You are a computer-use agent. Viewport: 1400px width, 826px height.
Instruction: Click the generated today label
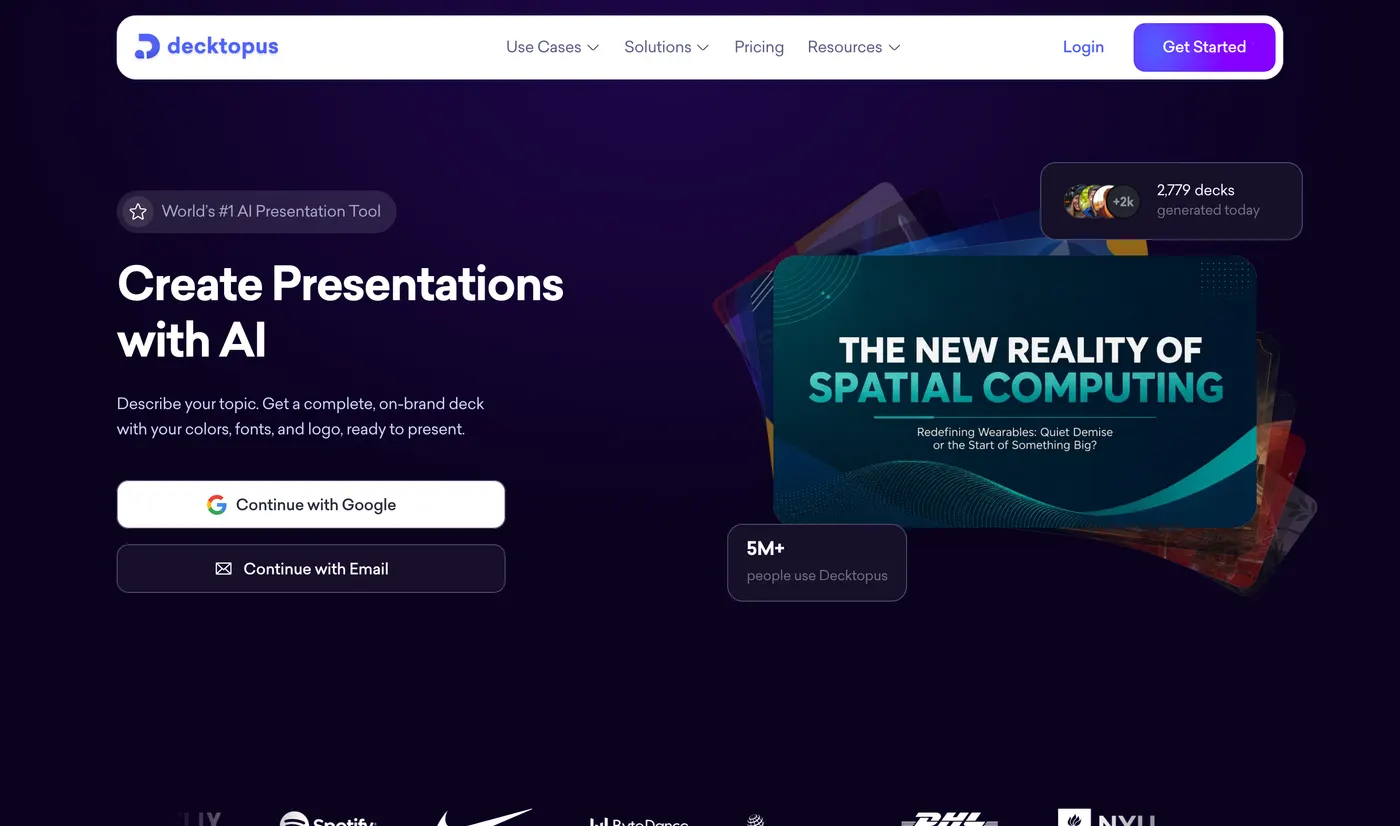[1208, 210]
